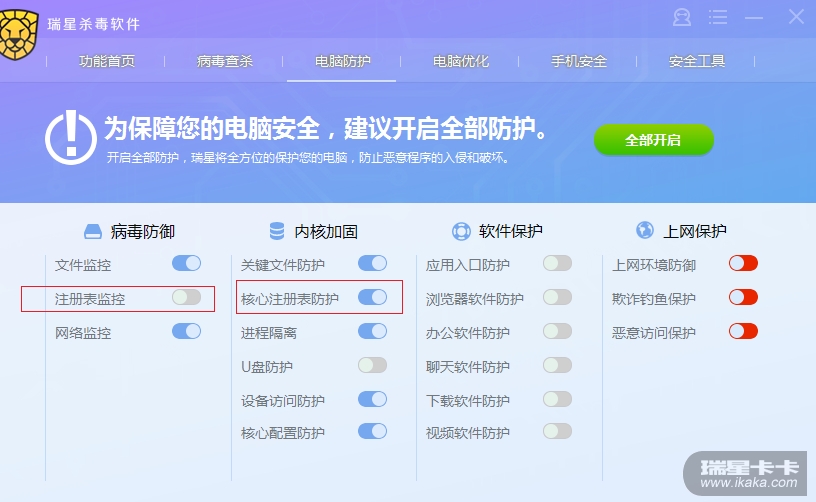Toggle the red 上网环境防御 switch
The width and height of the screenshot is (816, 502).
(x=743, y=263)
